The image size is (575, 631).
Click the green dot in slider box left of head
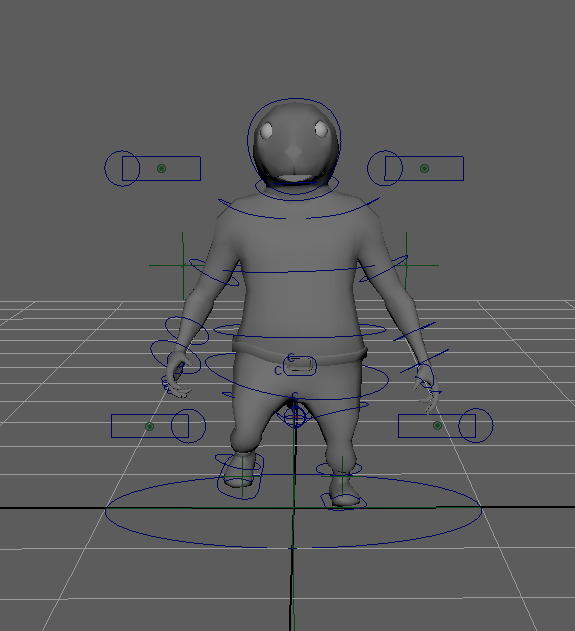[x=161, y=168]
